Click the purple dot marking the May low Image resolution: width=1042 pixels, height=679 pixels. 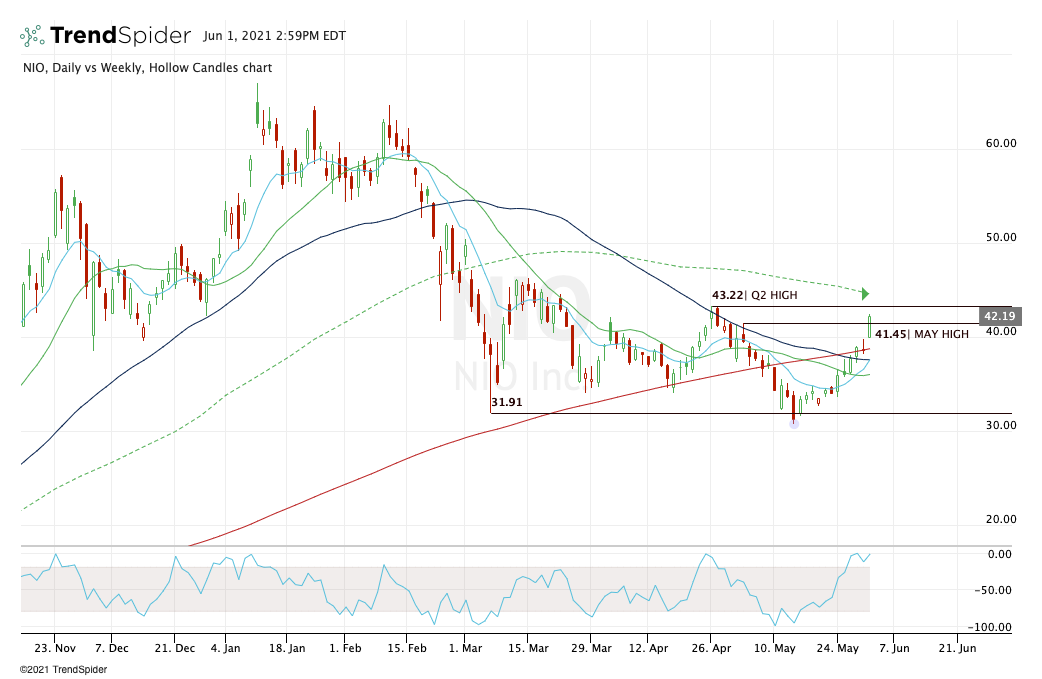point(794,423)
